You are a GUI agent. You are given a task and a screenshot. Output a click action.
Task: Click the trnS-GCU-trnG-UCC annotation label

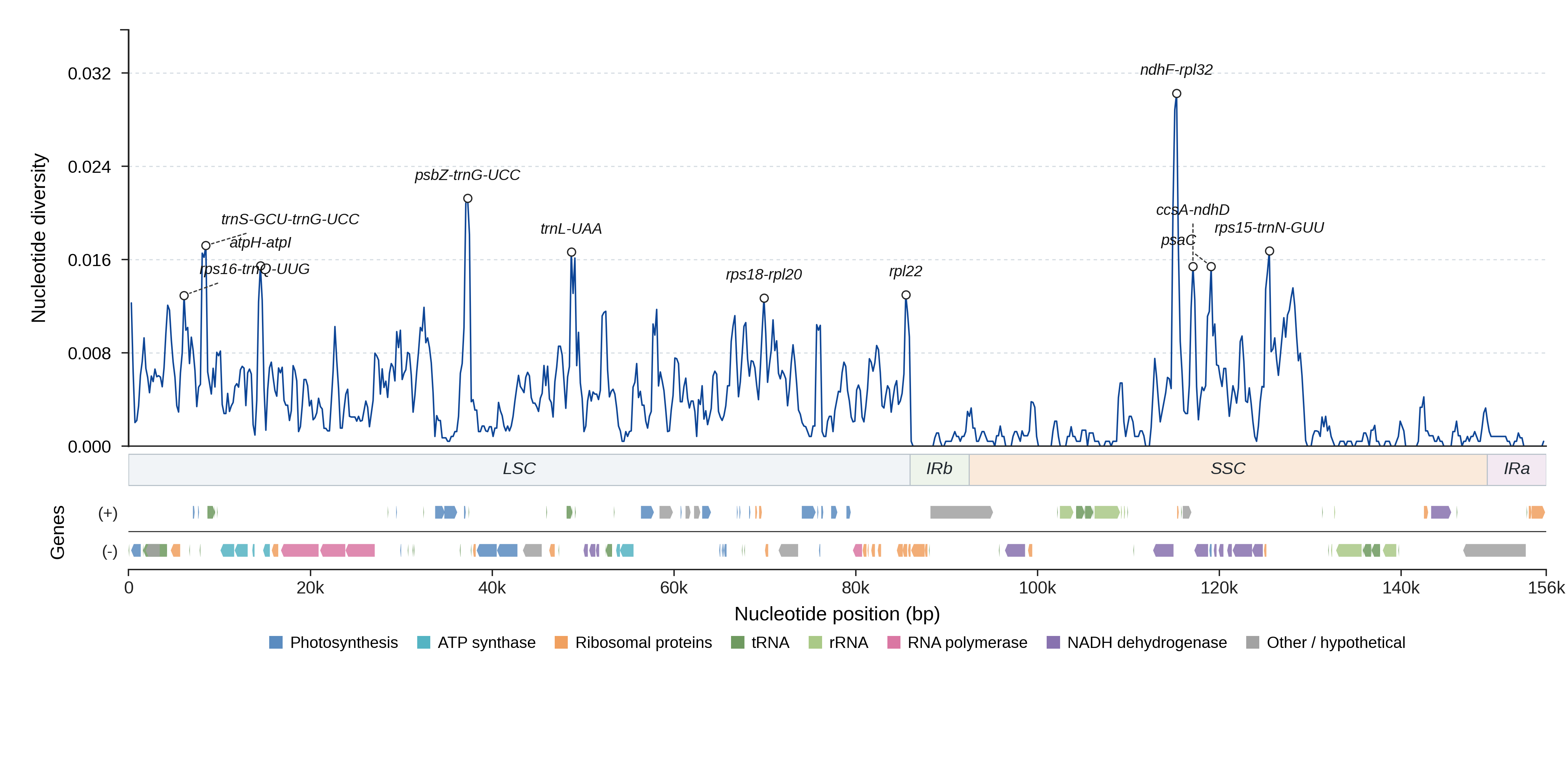pos(290,219)
